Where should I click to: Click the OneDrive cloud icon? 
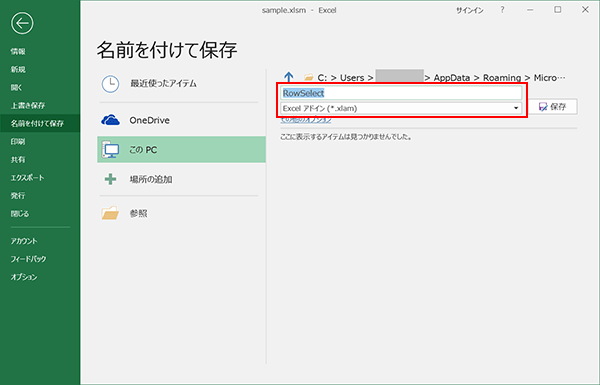click(x=111, y=120)
